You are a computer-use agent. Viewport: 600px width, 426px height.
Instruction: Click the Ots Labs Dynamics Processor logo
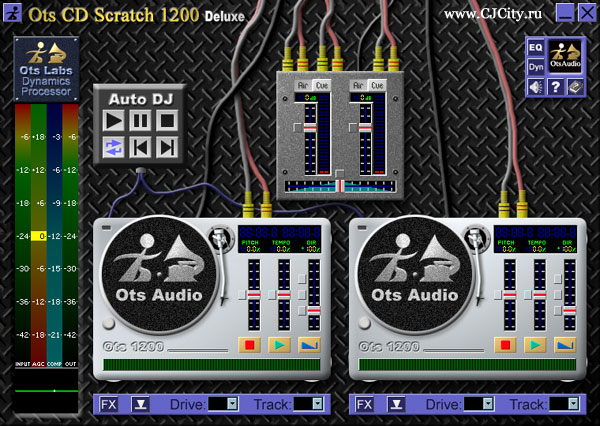pos(46,69)
